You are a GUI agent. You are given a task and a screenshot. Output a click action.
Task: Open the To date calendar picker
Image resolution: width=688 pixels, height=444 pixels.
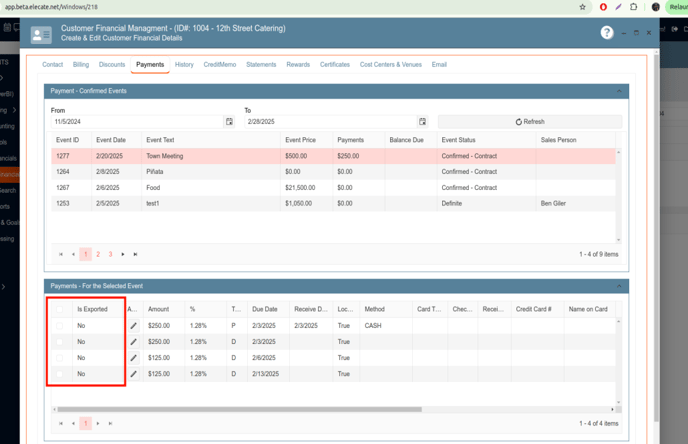coord(423,122)
